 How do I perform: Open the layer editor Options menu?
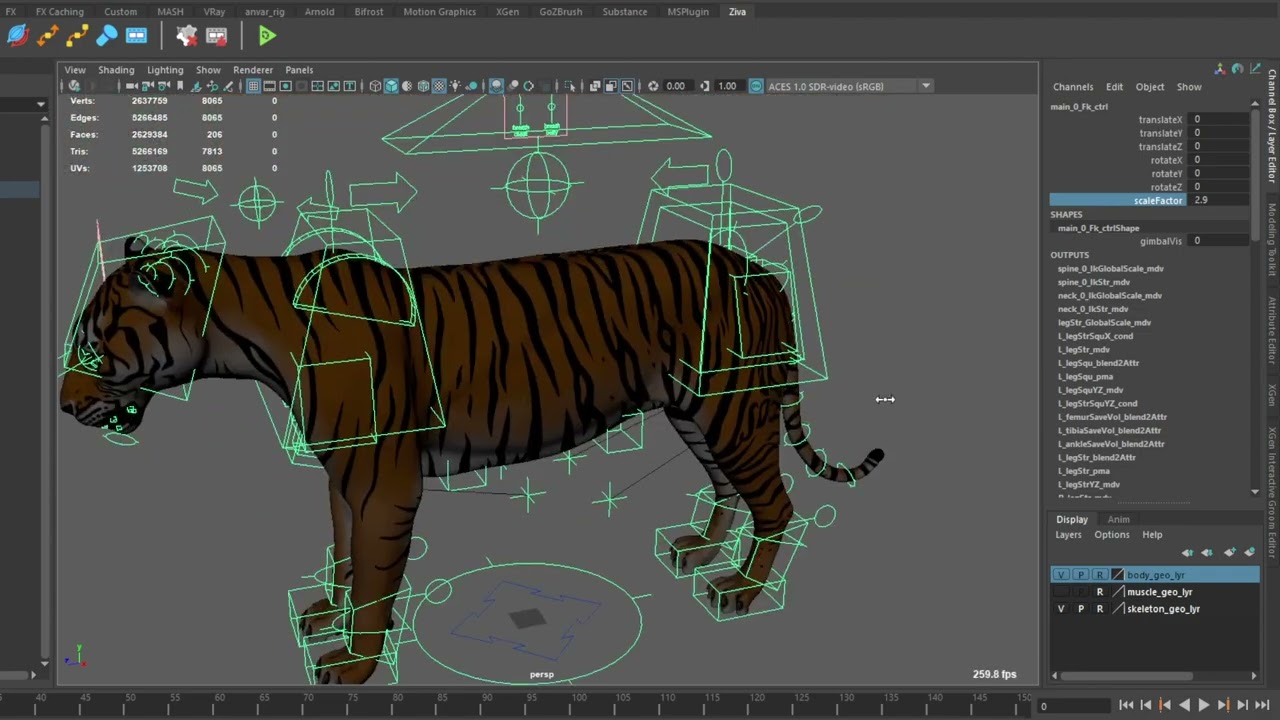(1112, 535)
